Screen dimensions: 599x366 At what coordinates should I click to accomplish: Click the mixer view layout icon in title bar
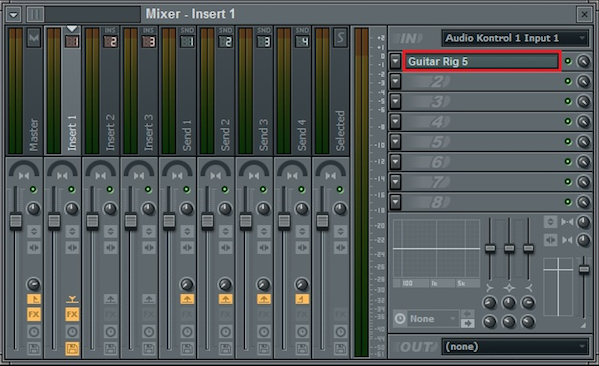[35, 15]
